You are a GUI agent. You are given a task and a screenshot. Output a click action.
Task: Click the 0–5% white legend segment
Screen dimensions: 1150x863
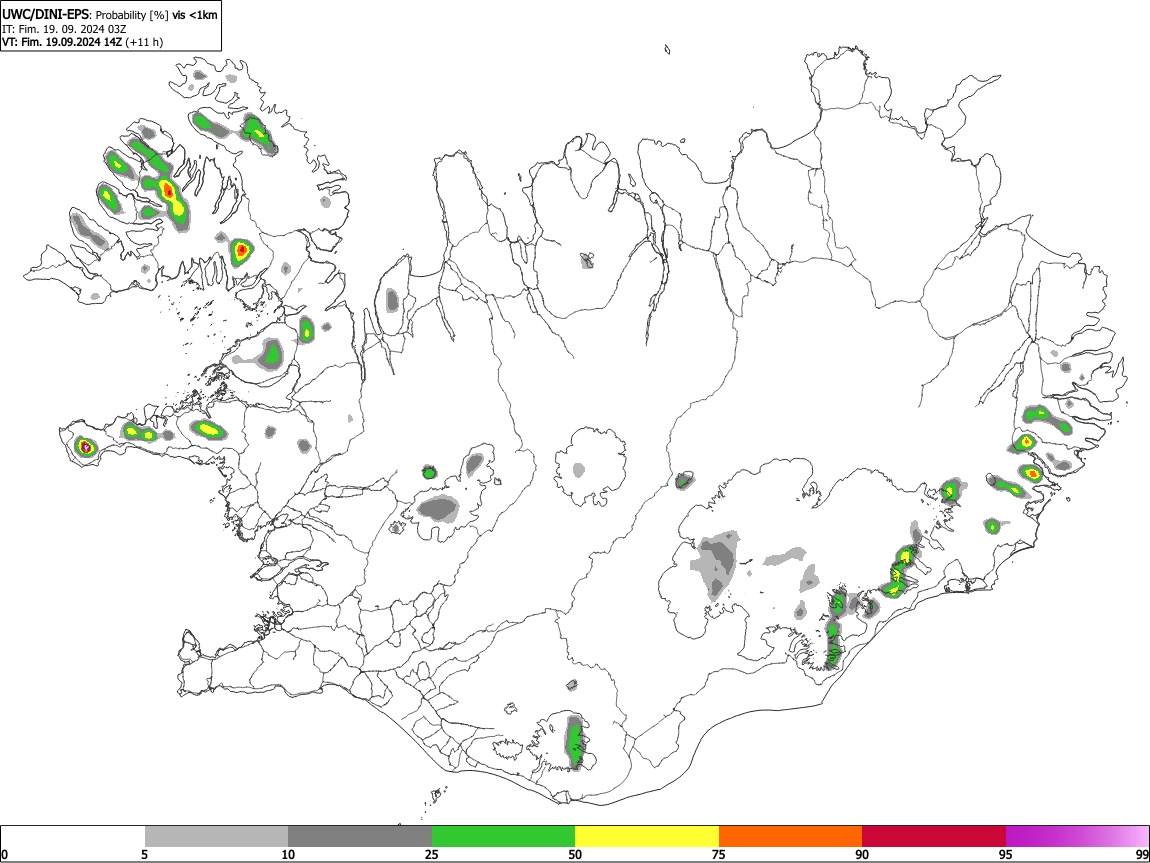pos(73,836)
